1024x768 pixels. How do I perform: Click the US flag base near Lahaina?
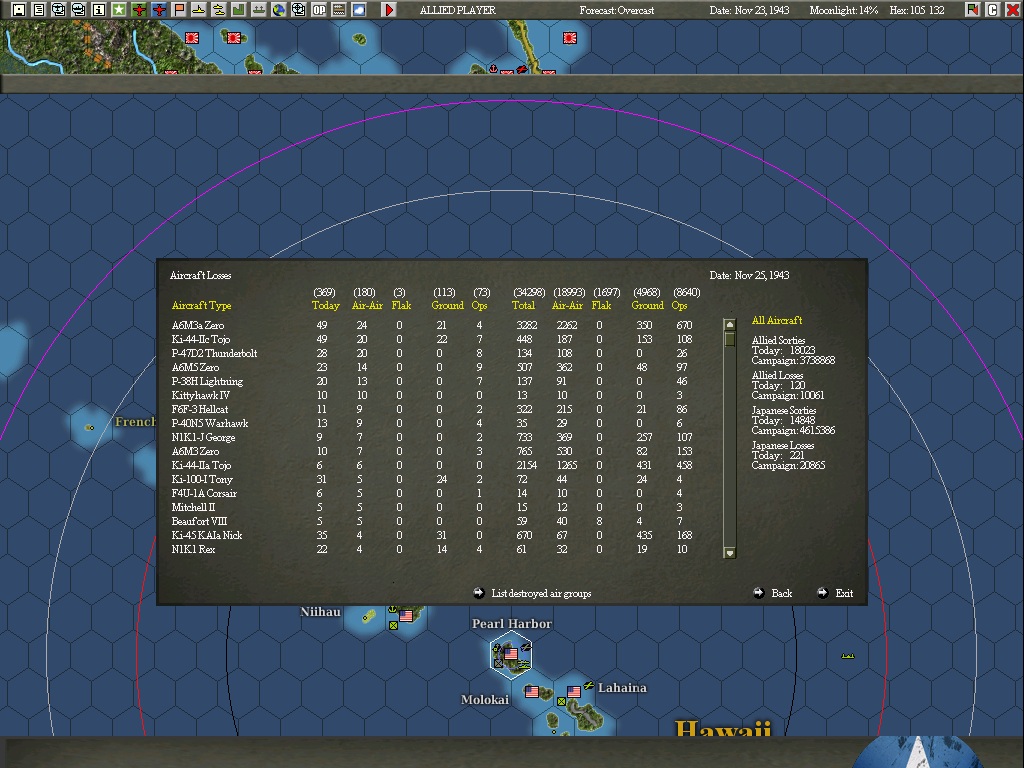(574, 692)
